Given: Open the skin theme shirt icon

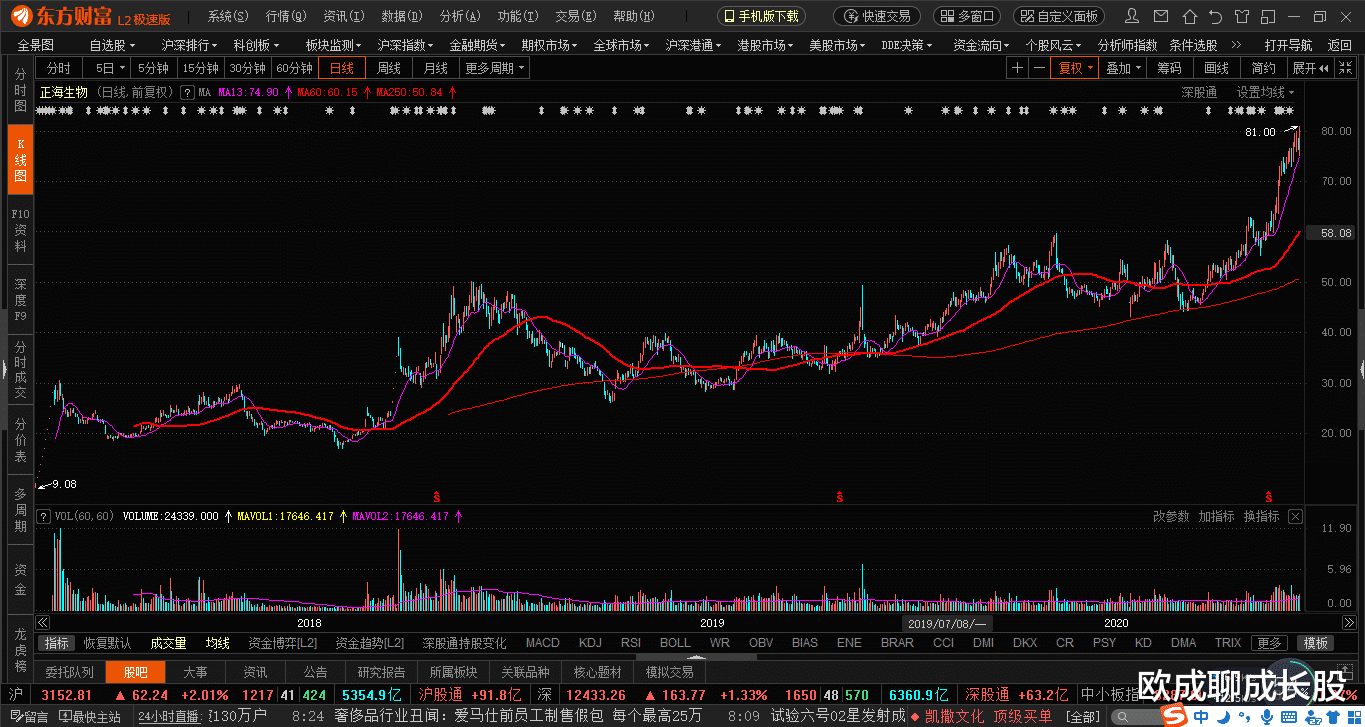Looking at the screenshot, I should [1241, 17].
